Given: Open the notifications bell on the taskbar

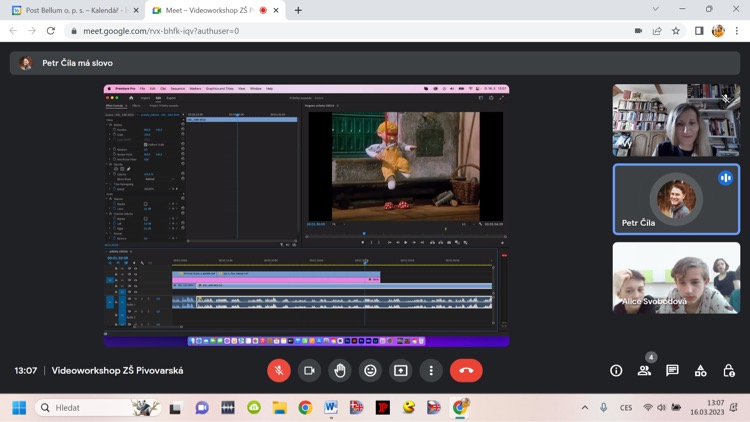Looking at the screenshot, I should pos(734,408).
